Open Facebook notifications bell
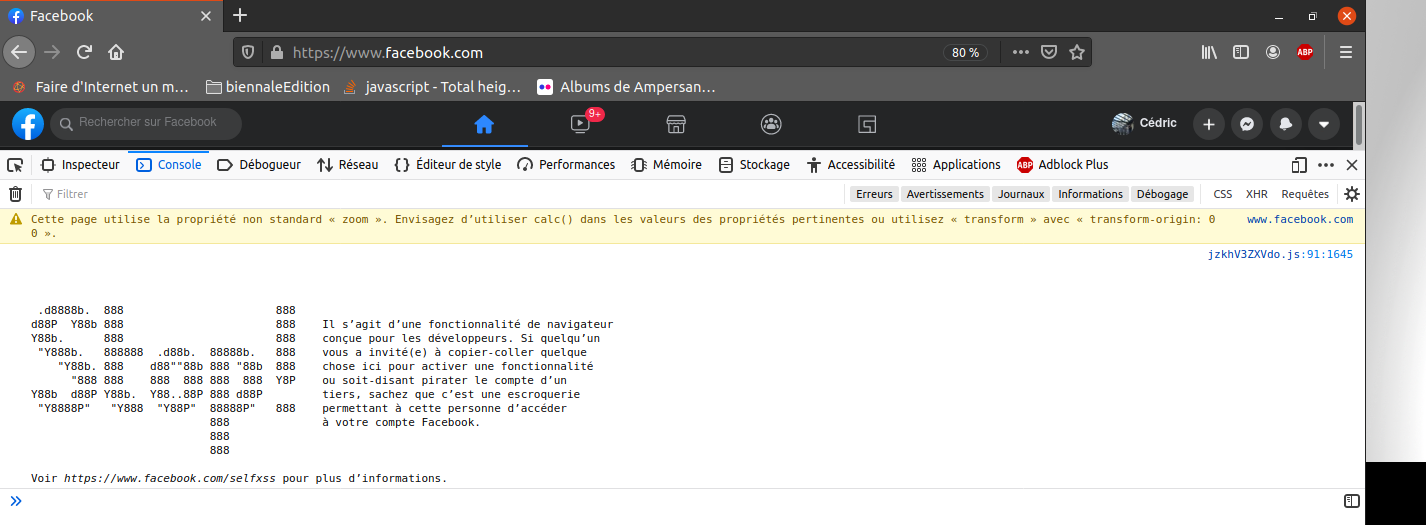Screen dimensions: 1426x525 (x=1286, y=124)
